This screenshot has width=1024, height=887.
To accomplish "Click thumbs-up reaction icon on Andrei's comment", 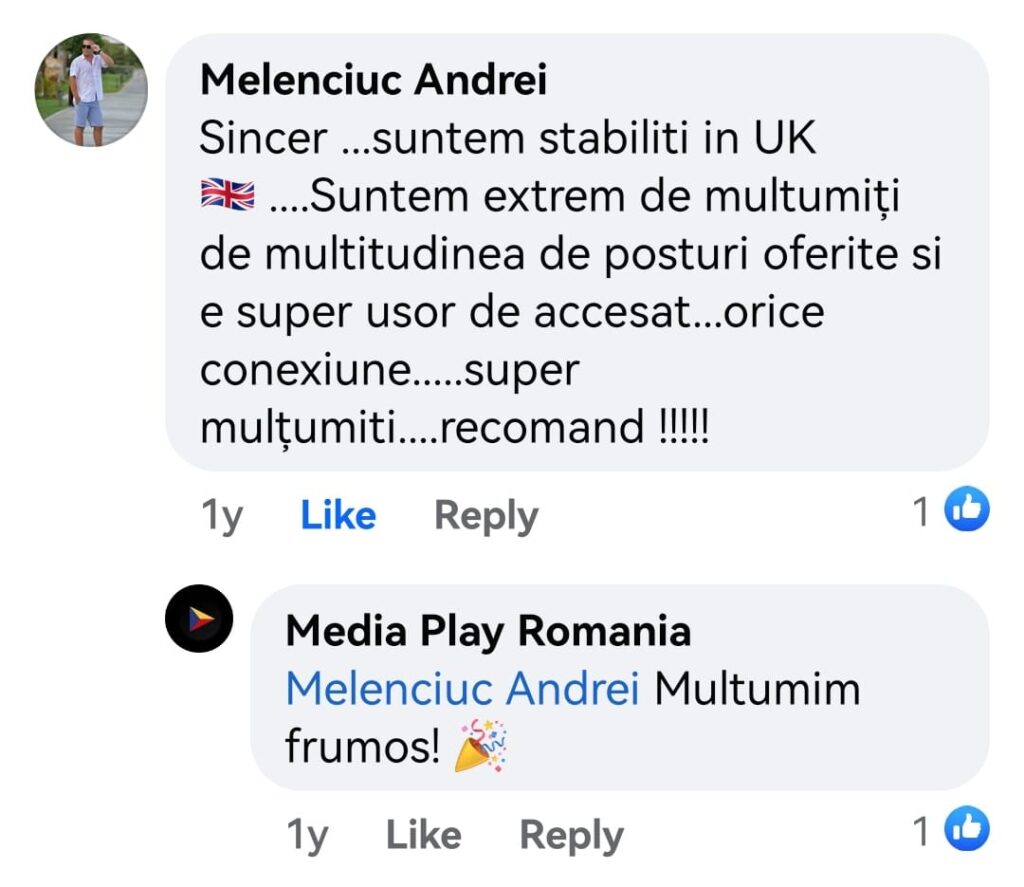I will click(x=967, y=511).
